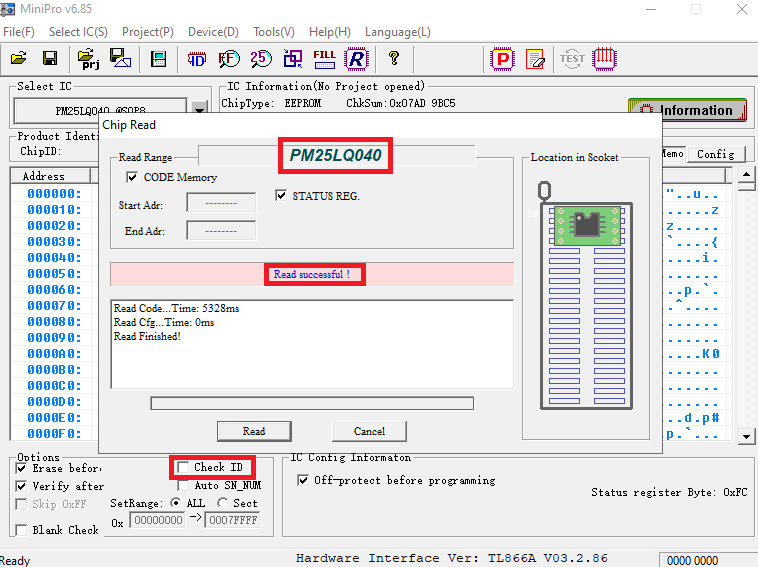Select the Sect range radio button
Image resolution: width=758 pixels, height=567 pixels.
[222, 503]
